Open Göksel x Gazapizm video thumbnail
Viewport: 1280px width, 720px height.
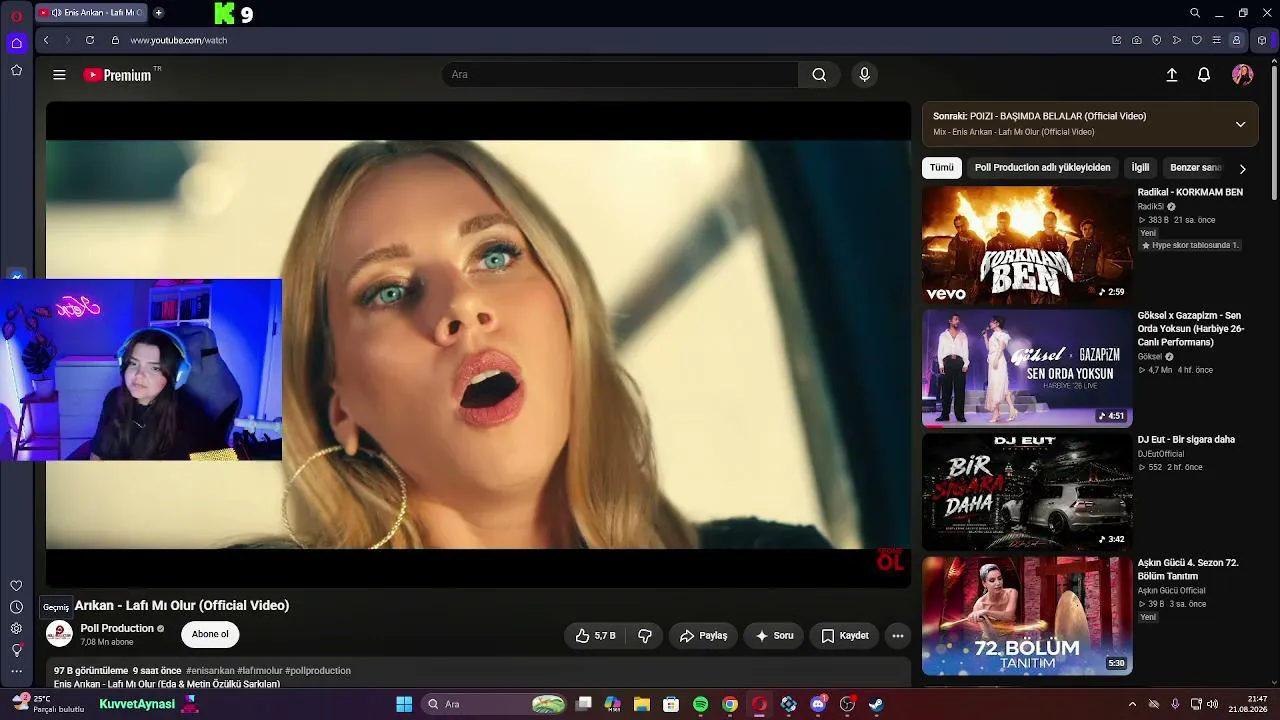(x=1027, y=368)
